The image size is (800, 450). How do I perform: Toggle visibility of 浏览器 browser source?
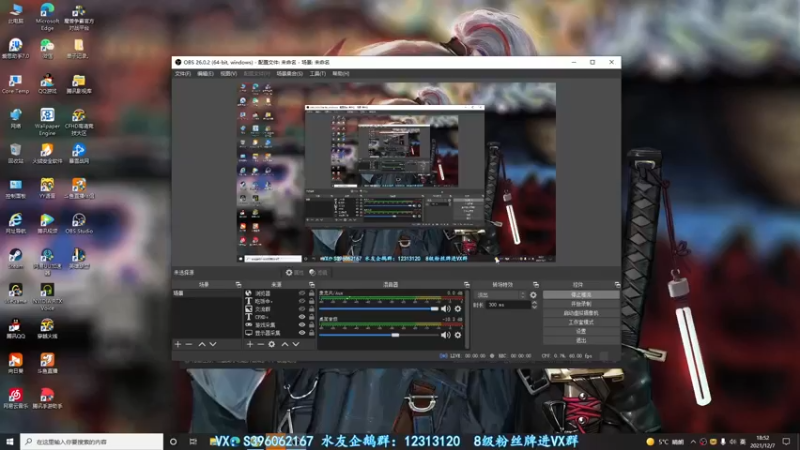[302, 293]
